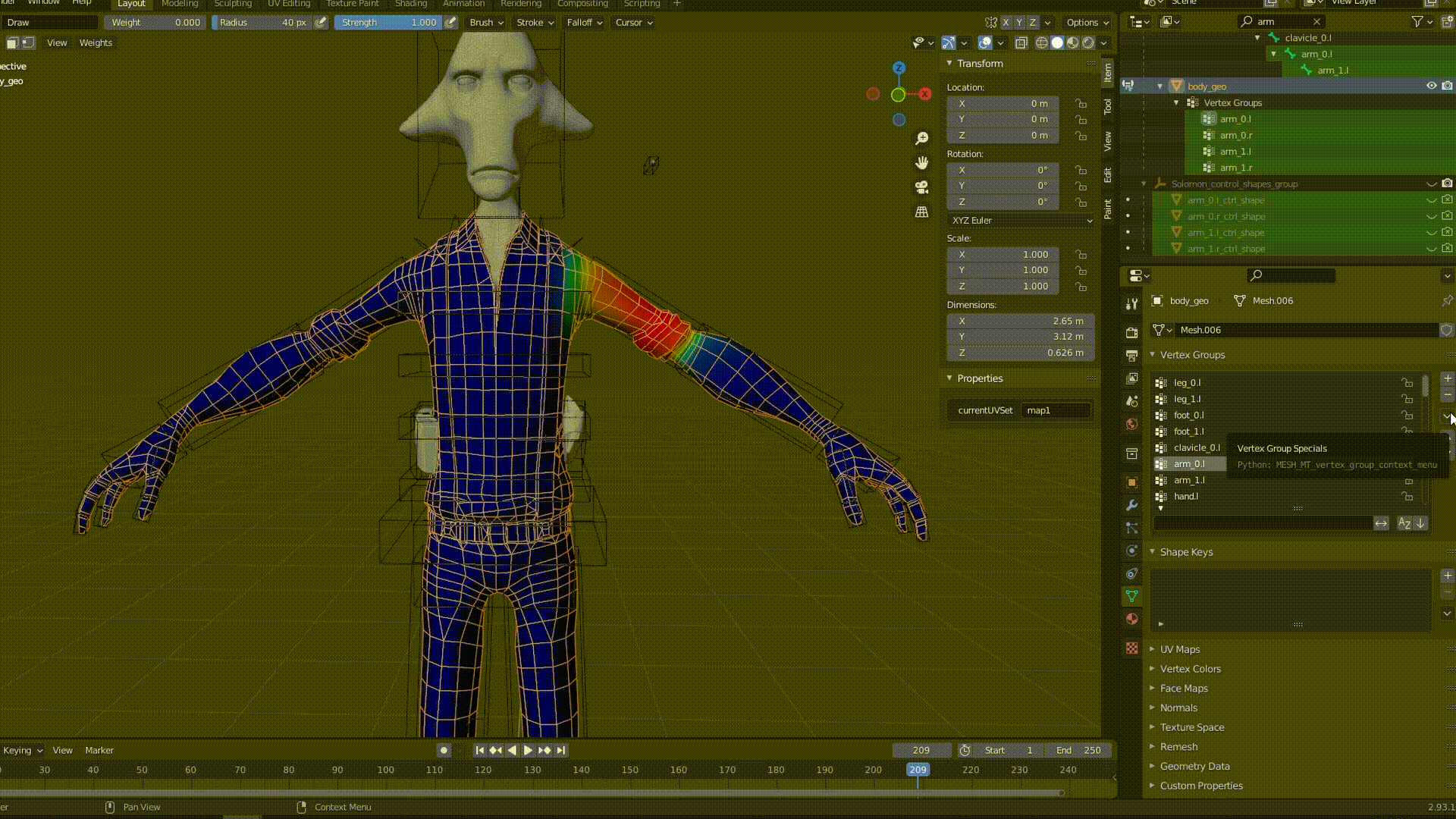Screen dimensions: 1456x819
Task: Open the Cursor dropdown
Action: click(634, 22)
